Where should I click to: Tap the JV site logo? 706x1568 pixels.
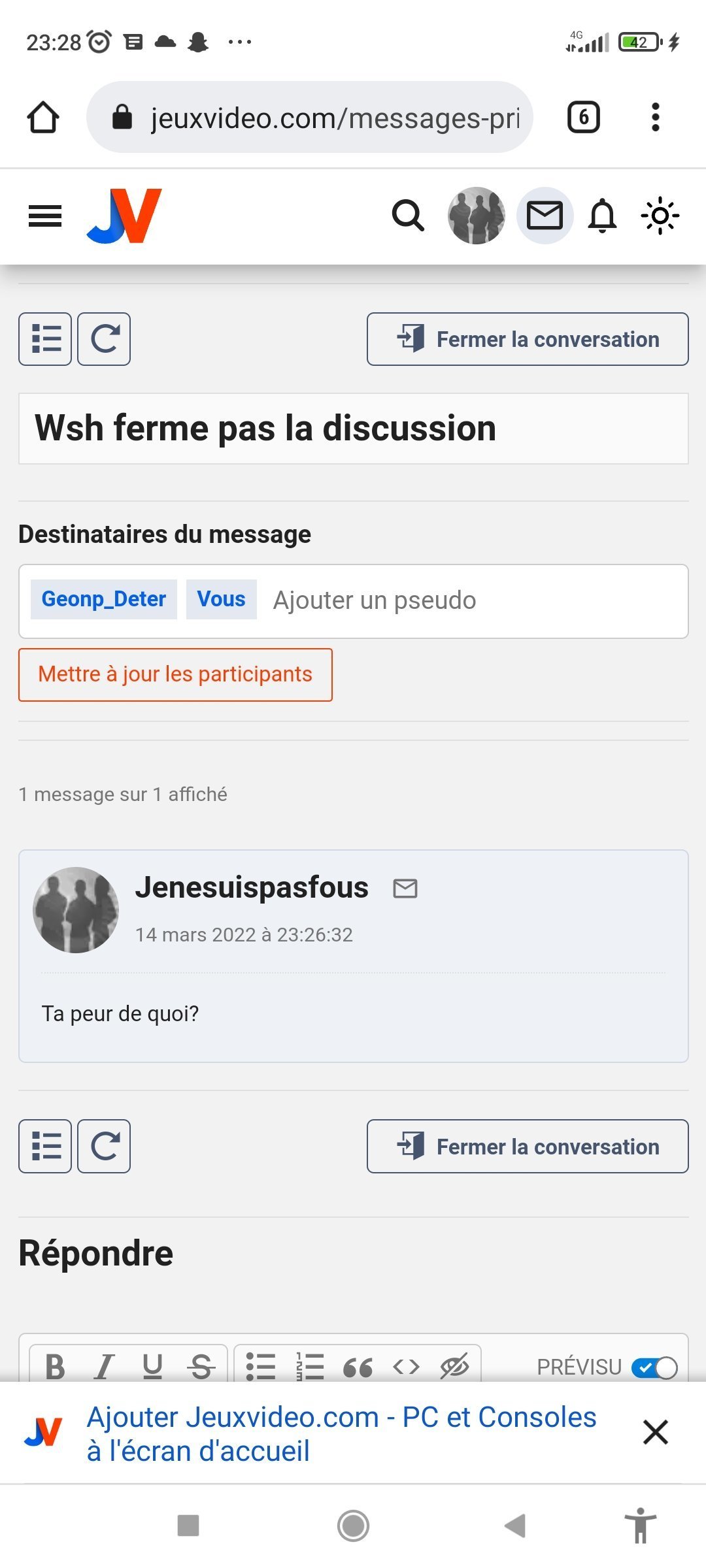tap(124, 216)
